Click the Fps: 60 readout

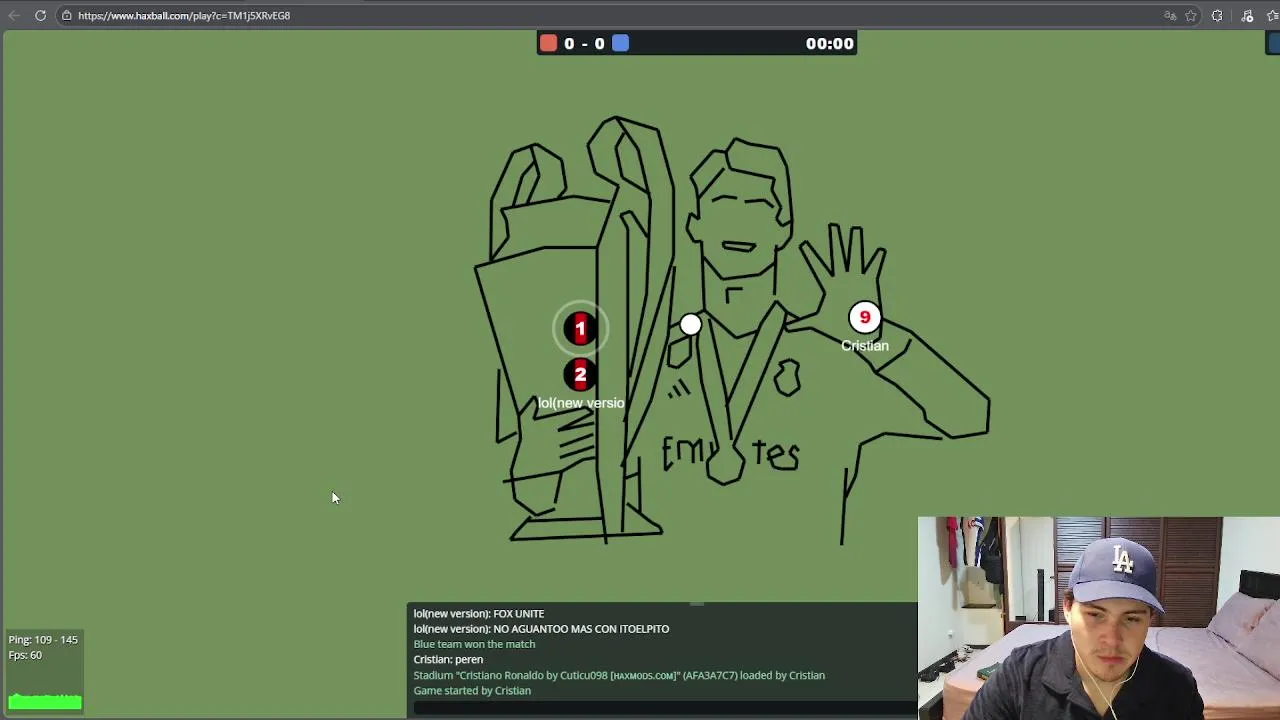point(25,655)
